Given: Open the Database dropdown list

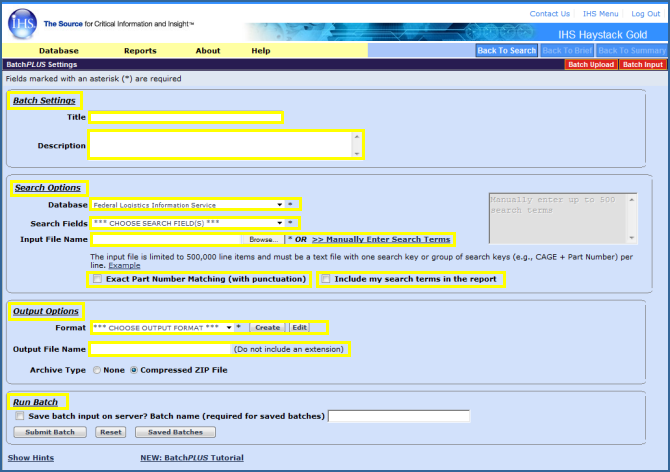Looking at the screenshot, I should tap(188, 205).
